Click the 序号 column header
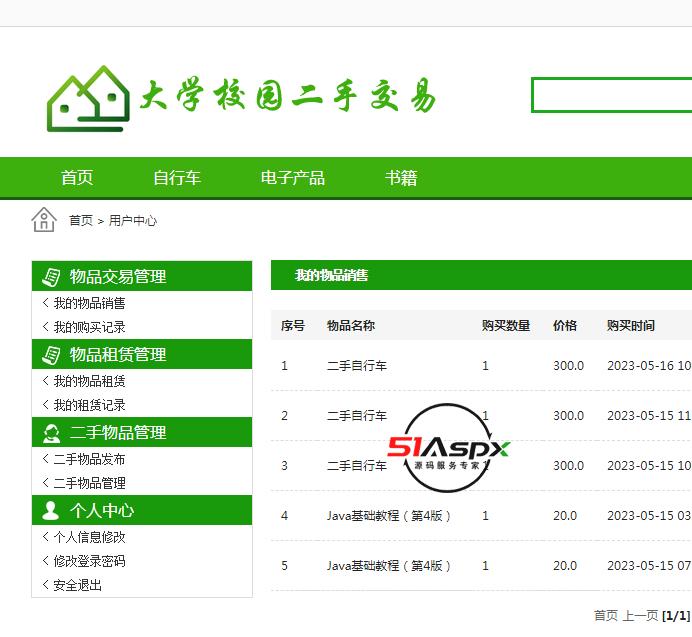Image resolution: width=692 pixels, height=637 pixels. [x=293, y=326]
